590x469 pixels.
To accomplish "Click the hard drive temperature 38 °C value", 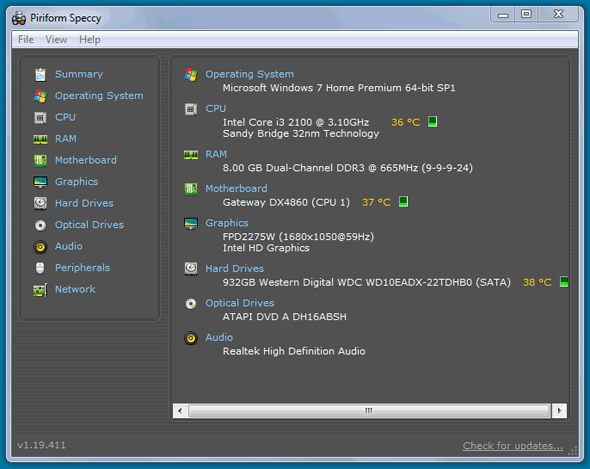I will click(x=537, y=282).
